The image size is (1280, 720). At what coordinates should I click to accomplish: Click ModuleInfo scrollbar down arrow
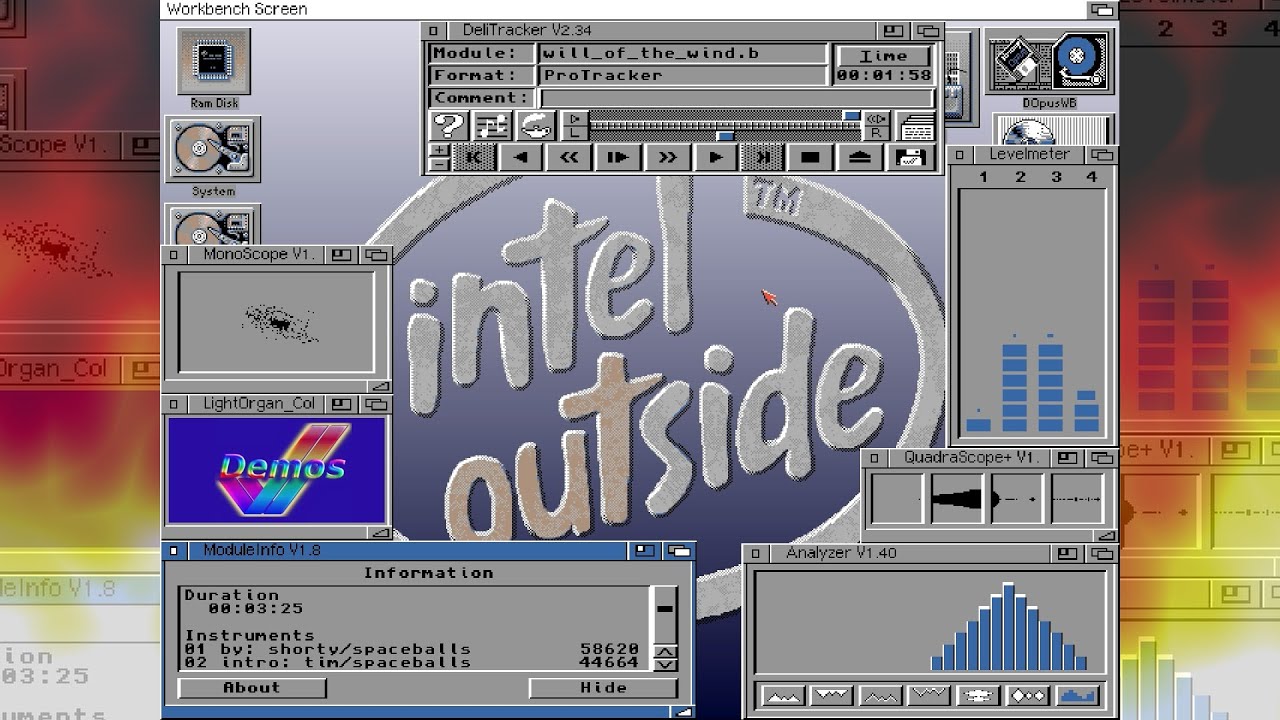click(x=665, y=664)
